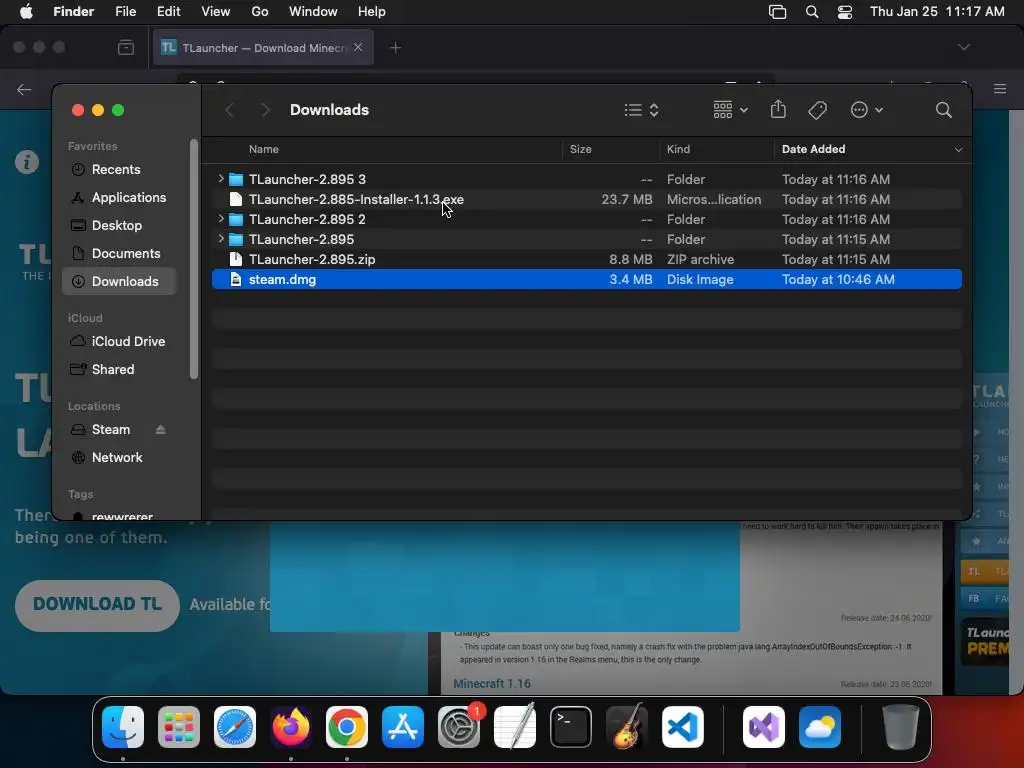
Task: Sort files by Date Added column header
Action: (x=814, y=149)
